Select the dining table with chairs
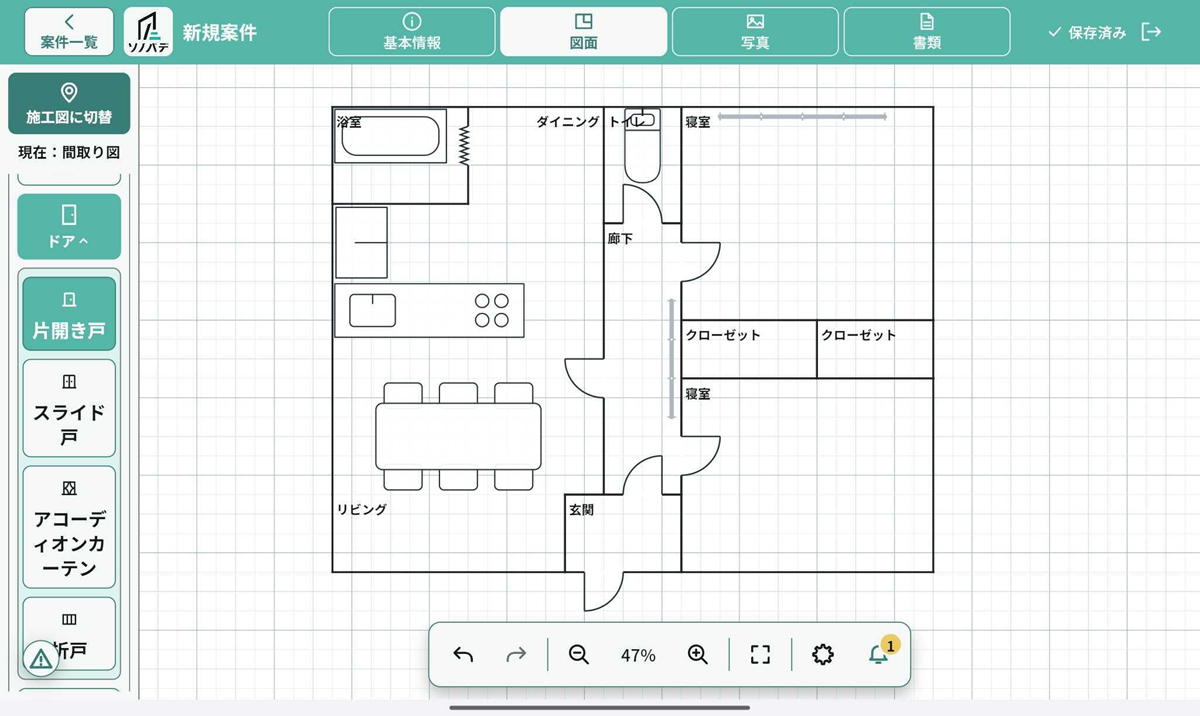Screen dimensions: 1200x716 pos(458,436)
